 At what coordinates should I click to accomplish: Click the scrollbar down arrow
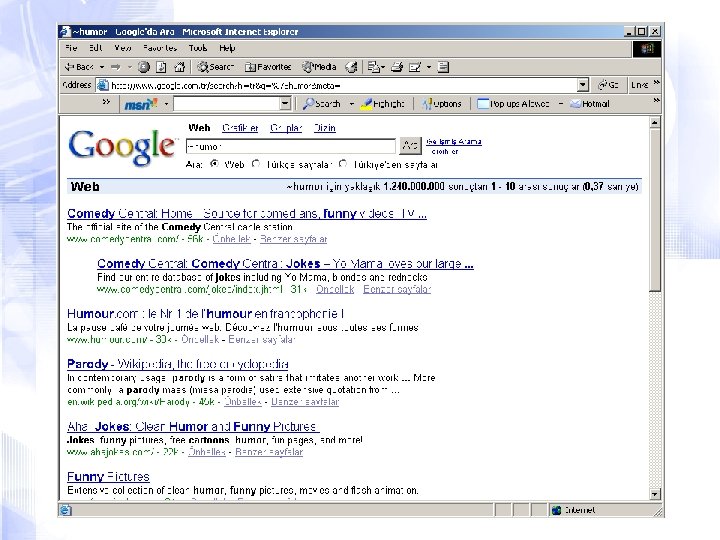[655, 494]
